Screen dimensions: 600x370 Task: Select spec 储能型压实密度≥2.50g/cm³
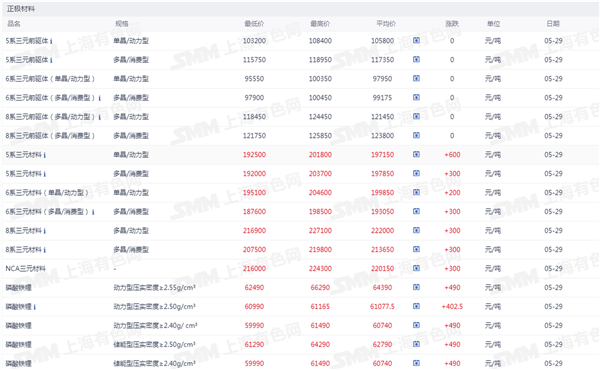pyautogui.click(x=155, y=344)
